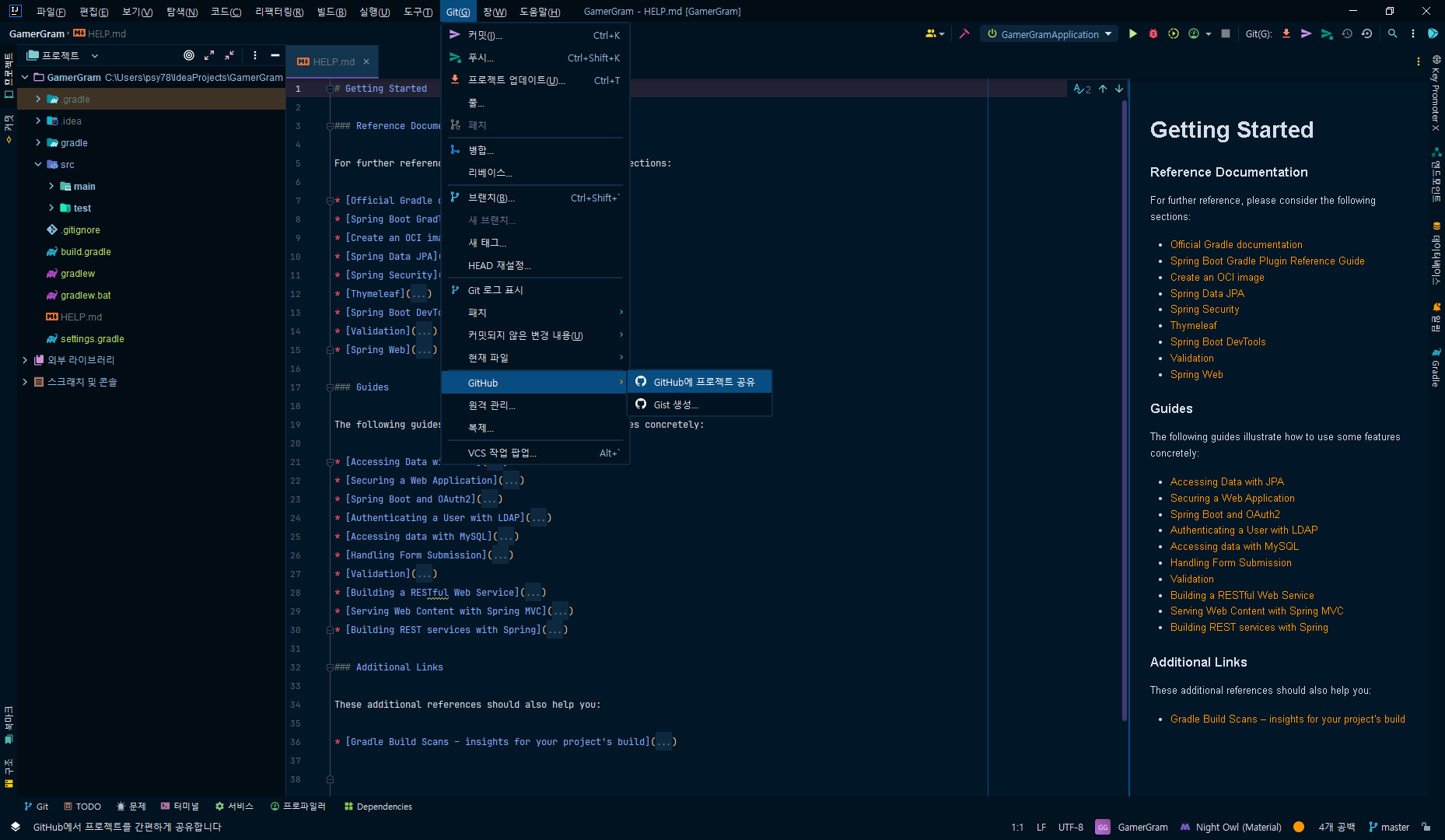Open GamerGramApplication run configuration dropdown

point(1049,33)
